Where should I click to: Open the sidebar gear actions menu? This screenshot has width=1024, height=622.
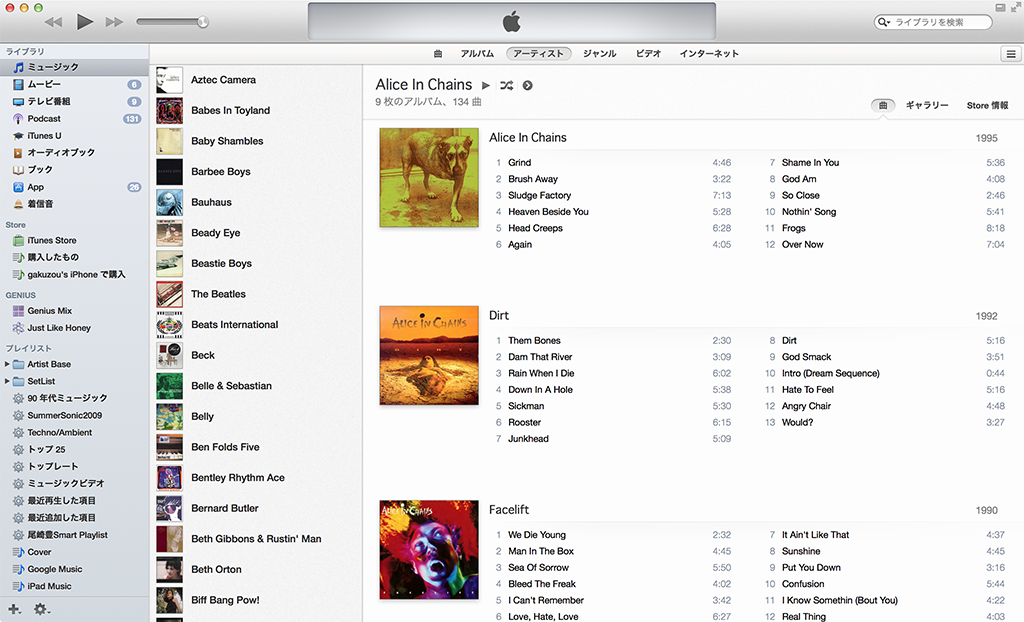tap(41, 609)
